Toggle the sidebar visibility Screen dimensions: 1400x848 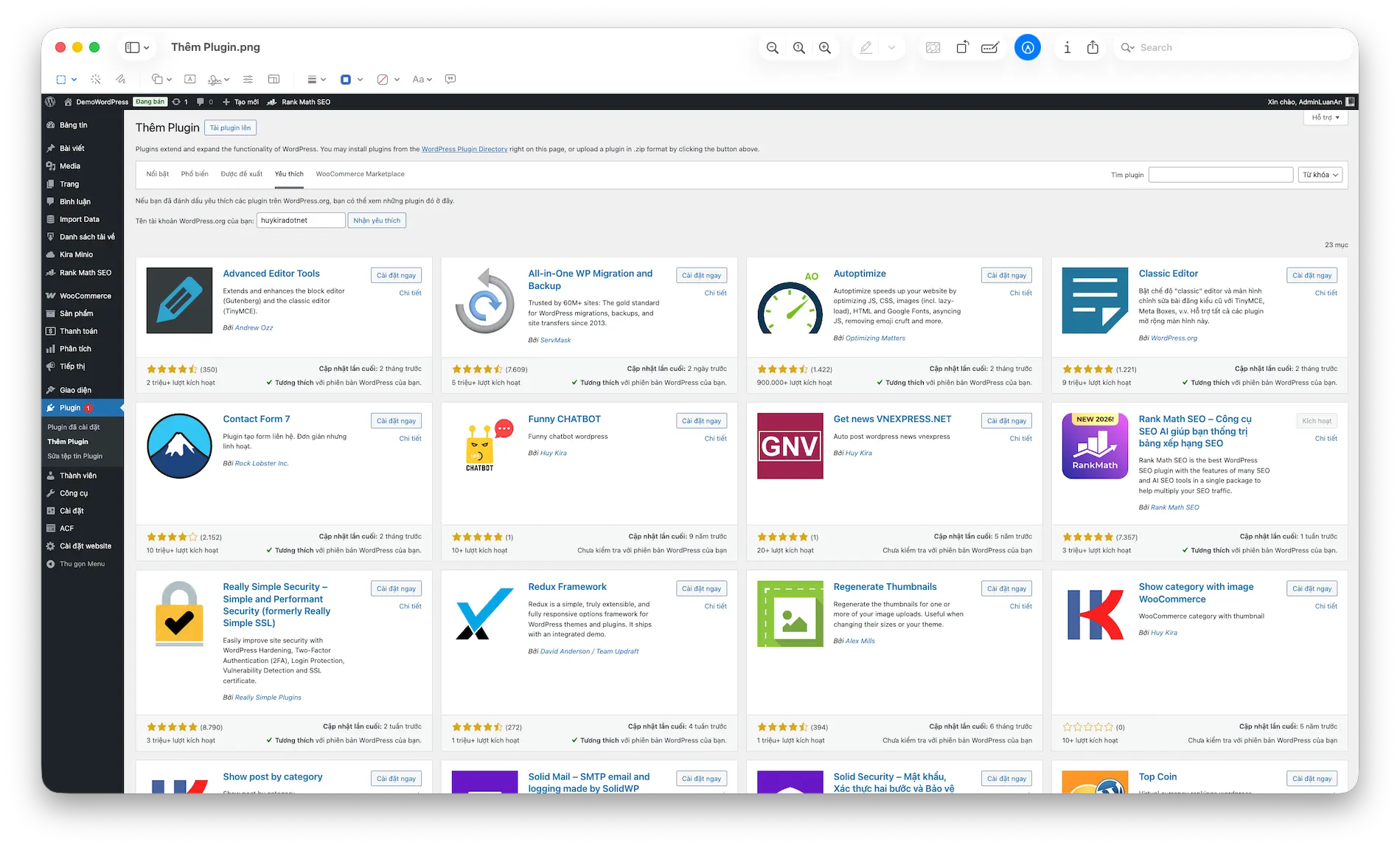131,46
